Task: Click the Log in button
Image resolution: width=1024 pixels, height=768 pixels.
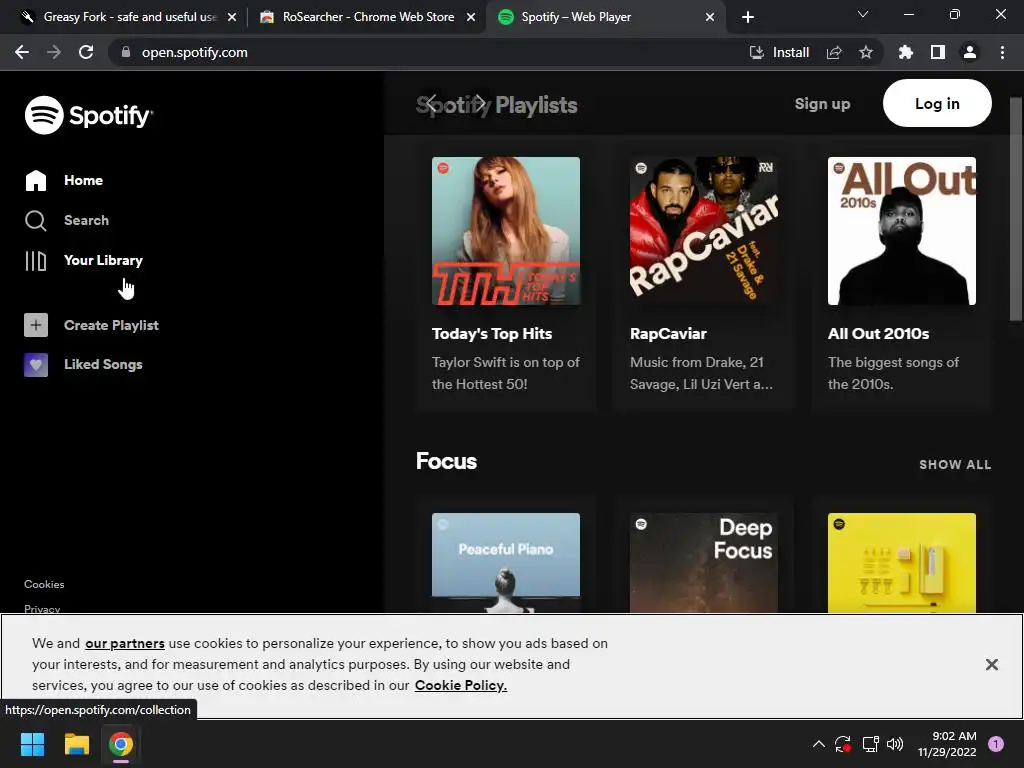Action: tap(937, 103)
